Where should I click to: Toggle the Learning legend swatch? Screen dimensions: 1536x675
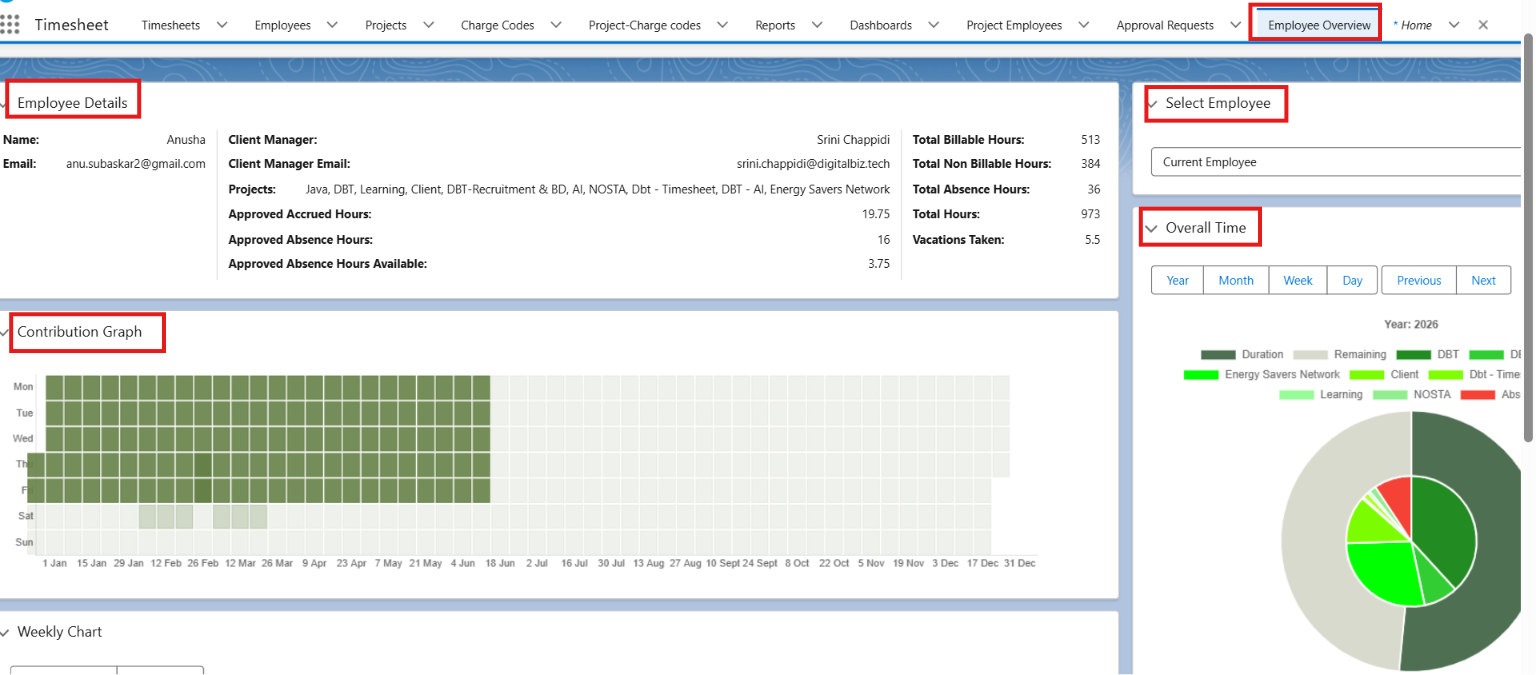pyautogui.click(x=1297, y=394)
